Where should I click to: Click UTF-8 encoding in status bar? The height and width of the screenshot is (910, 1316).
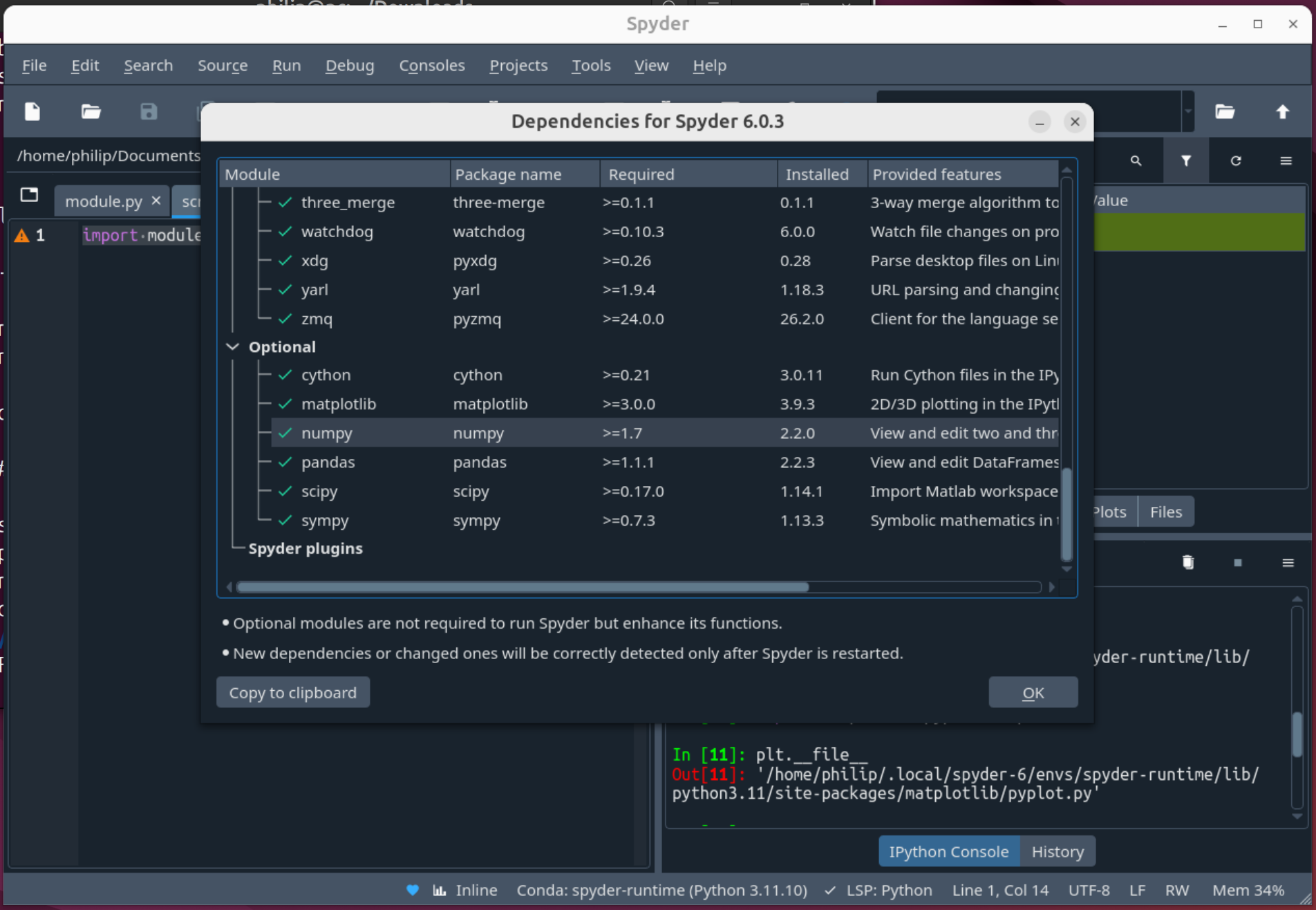(x=1089, y=890)
